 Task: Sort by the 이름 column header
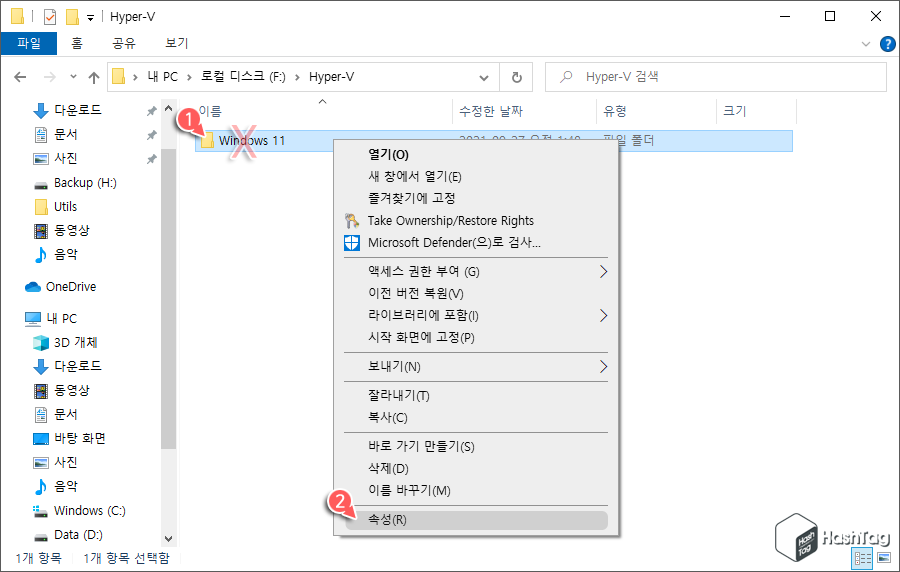210,111
